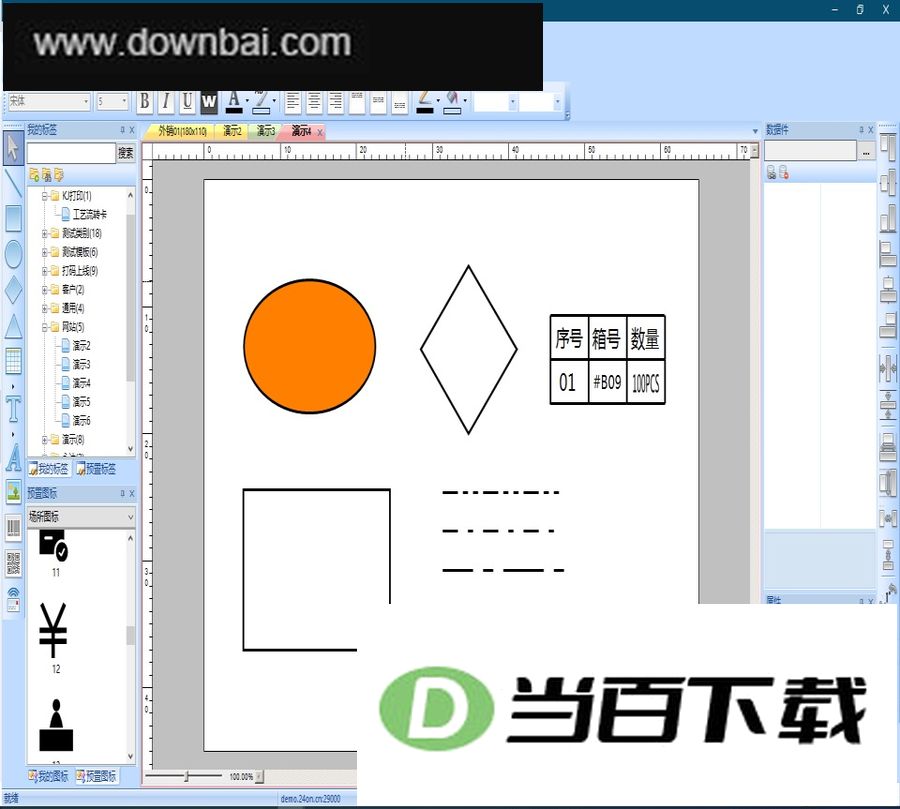Click the align left edges icon

pyautogui.click(x=887, y=254)
